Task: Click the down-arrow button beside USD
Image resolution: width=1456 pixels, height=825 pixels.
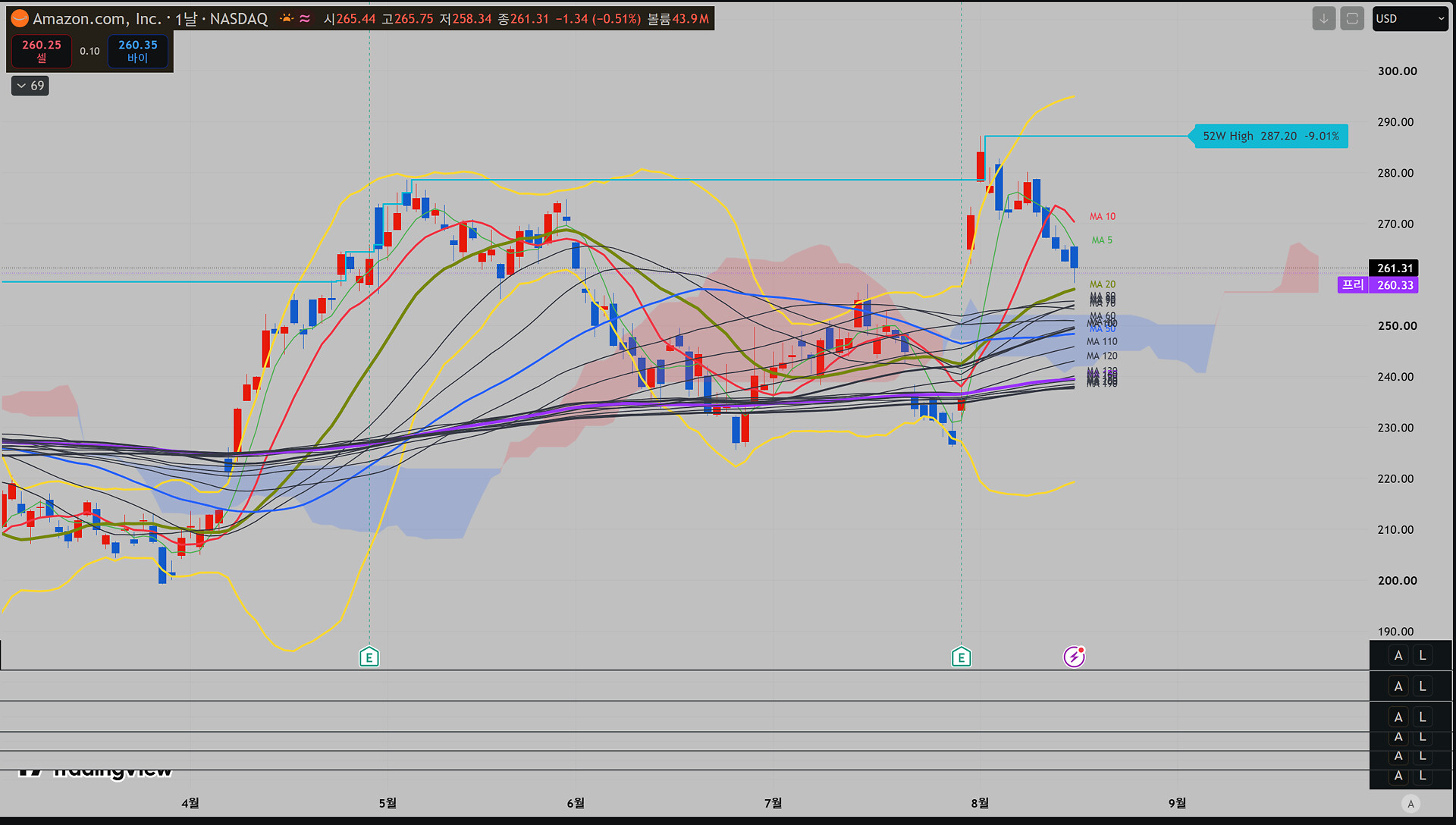Action: 1324,18
